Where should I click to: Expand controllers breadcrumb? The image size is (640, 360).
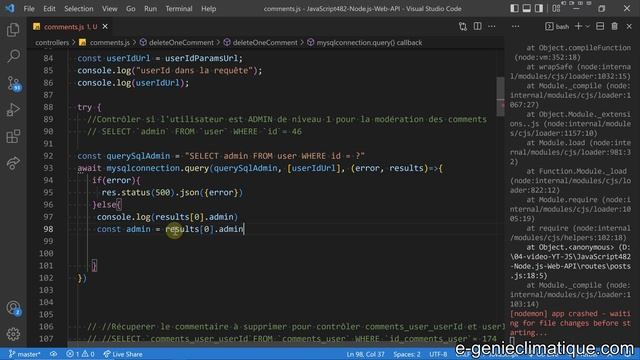click(52, 42)
